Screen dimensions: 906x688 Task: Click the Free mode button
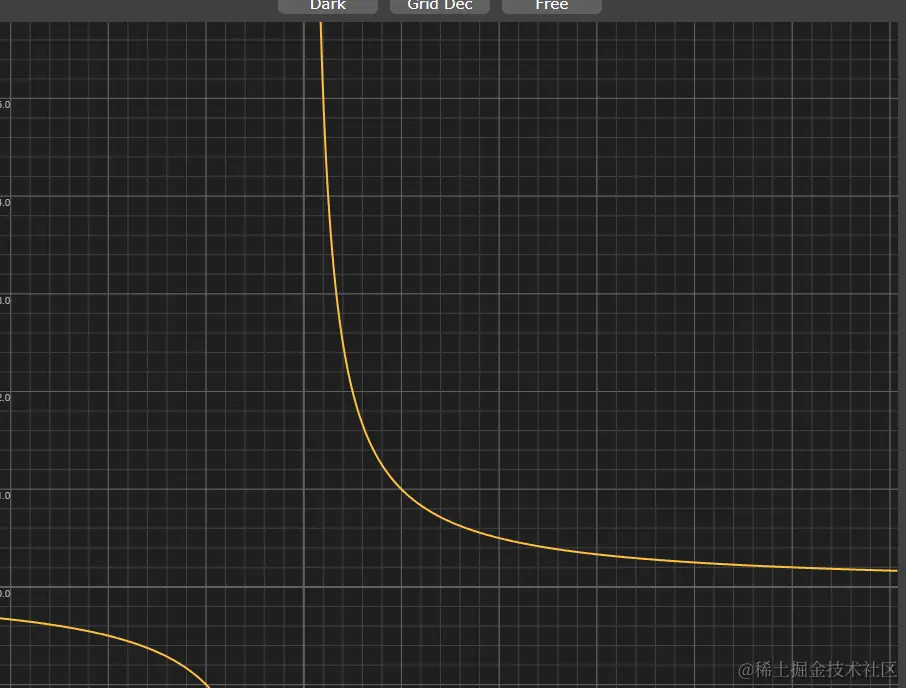click(x=552, y=6)
